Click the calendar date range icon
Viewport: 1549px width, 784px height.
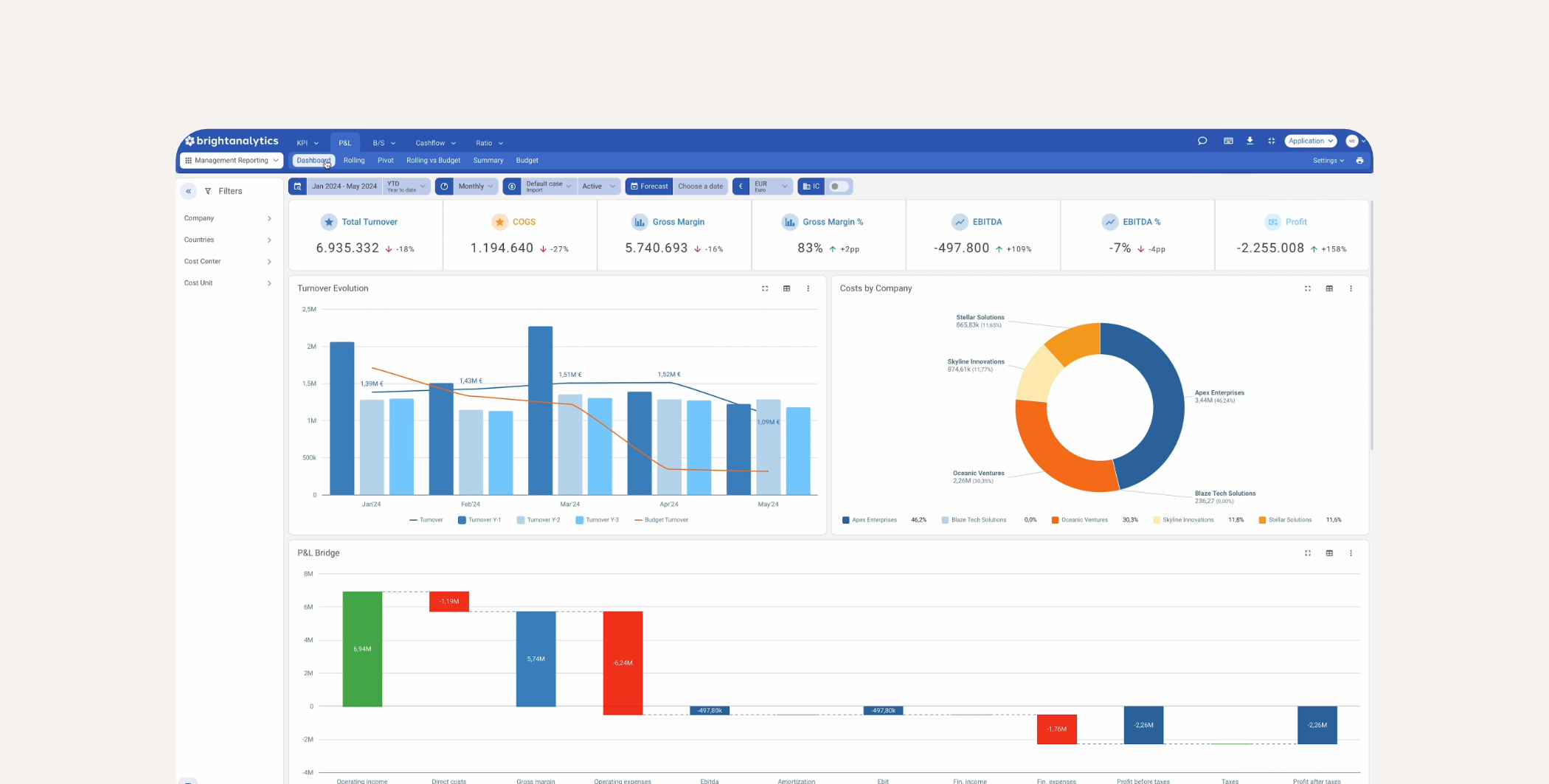[x=298, y=187]
